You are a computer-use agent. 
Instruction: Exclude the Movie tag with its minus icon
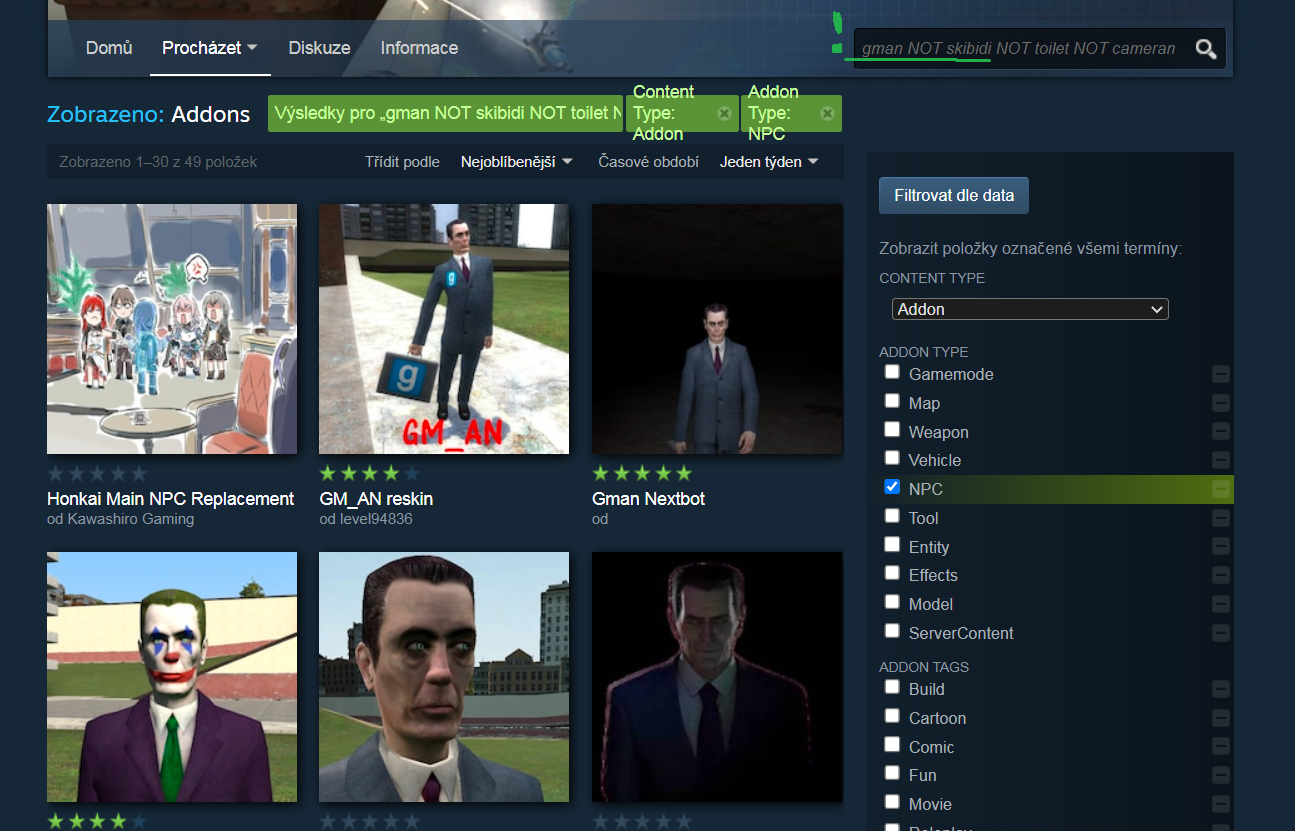pos(1221,804)
